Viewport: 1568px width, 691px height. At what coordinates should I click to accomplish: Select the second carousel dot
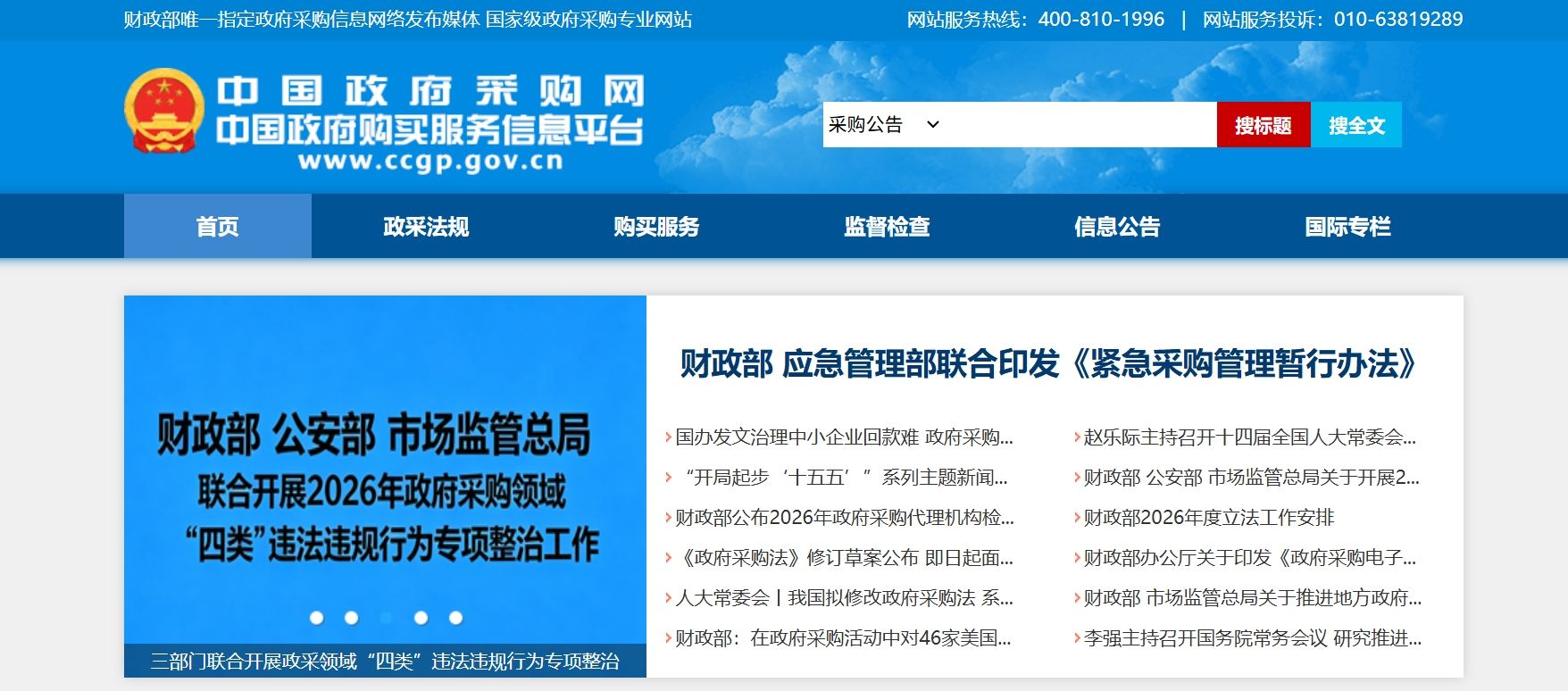coord(351,617)
